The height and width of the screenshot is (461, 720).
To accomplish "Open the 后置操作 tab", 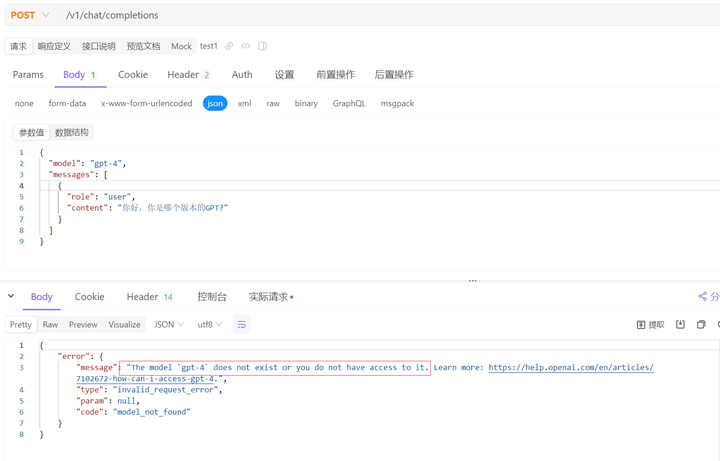I will [x=394, y=74].
